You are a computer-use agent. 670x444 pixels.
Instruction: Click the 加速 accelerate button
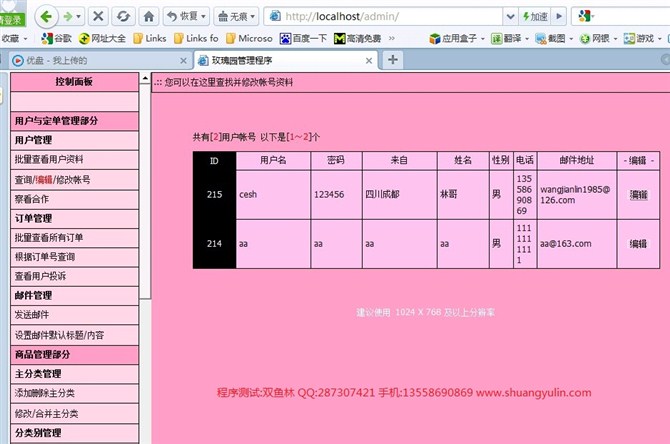535,17
